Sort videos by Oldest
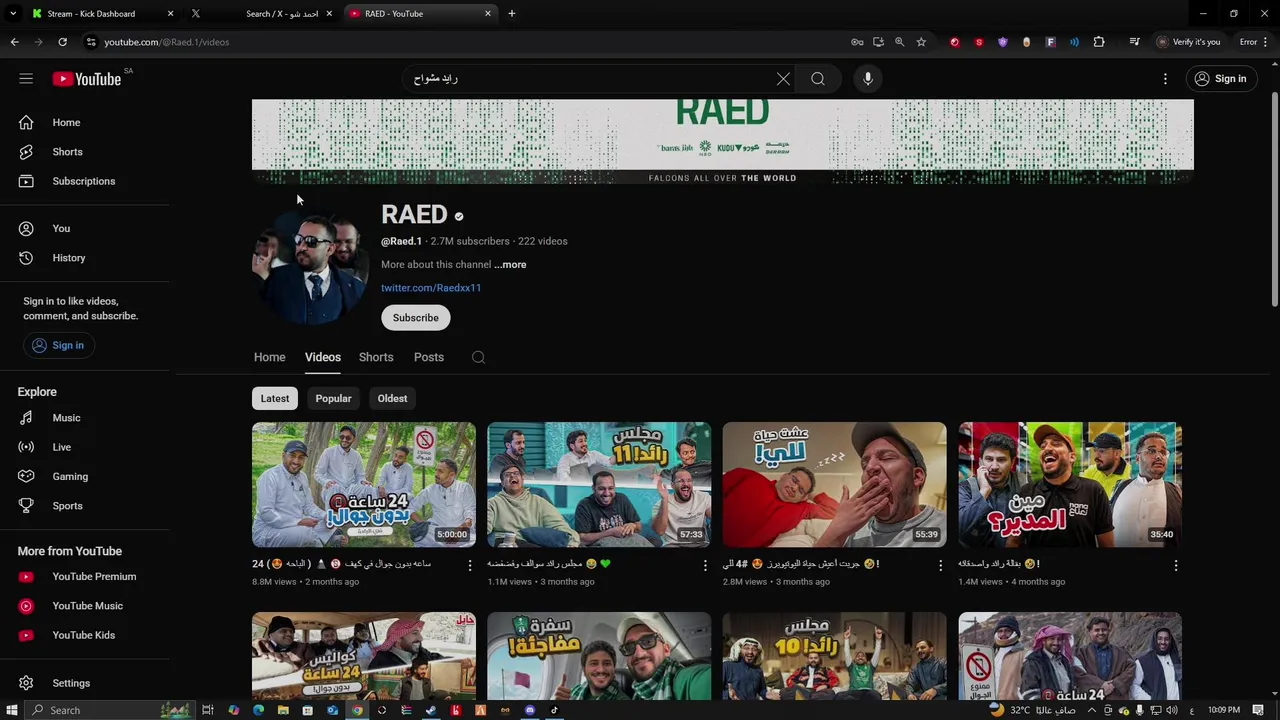The height and width of the screenshot is (720, 1280). 392,398
